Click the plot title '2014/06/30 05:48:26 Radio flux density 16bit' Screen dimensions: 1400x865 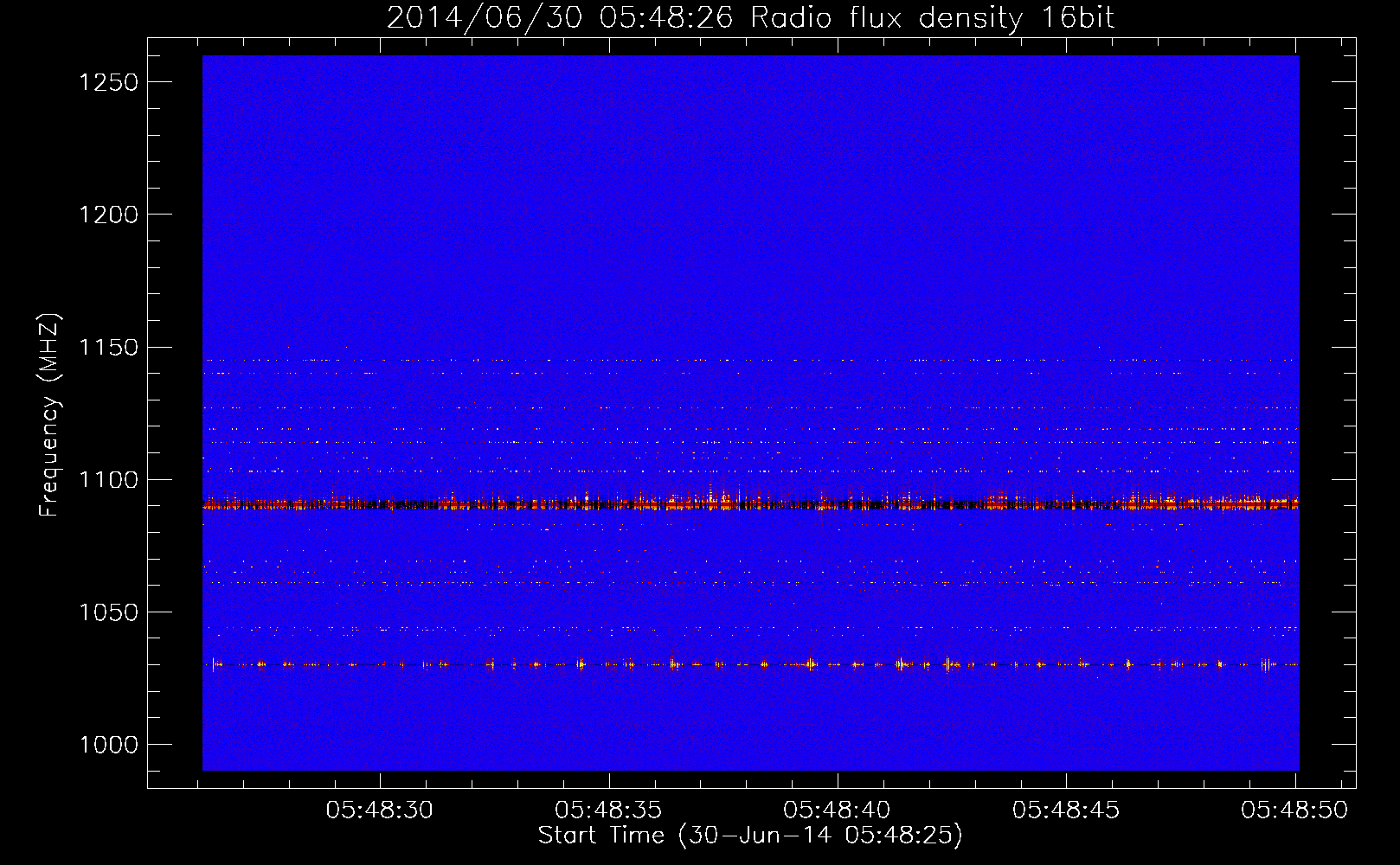click(750, 17)
